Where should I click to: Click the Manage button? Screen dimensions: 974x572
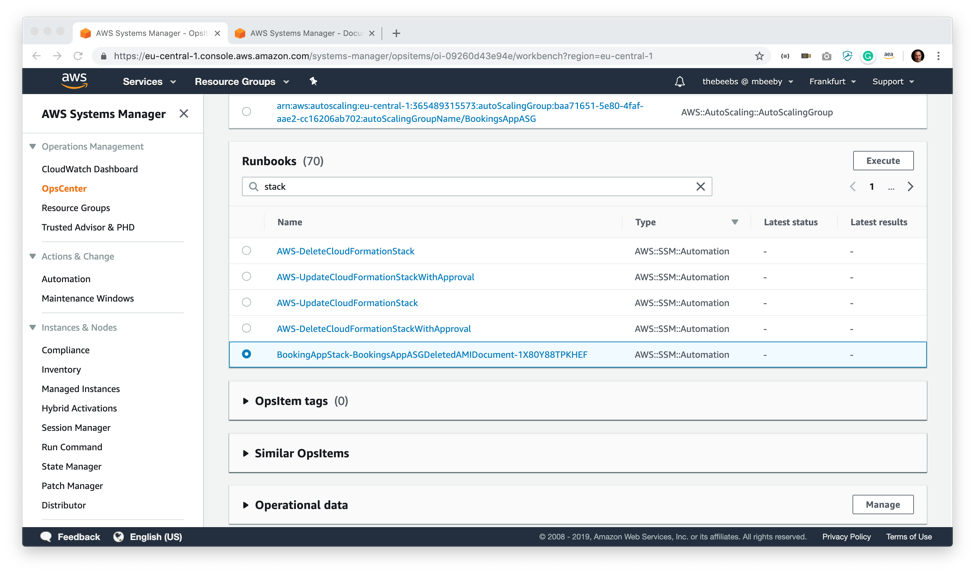[x=883, y=504]
